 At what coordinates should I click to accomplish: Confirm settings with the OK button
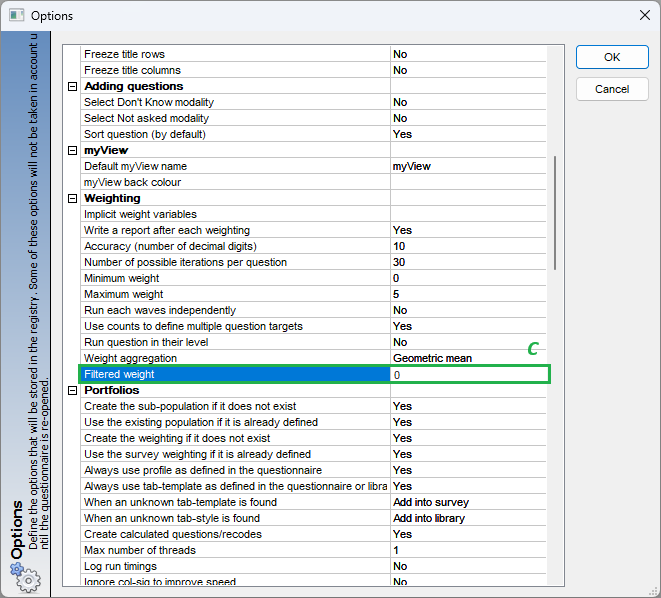coord(612,57)
